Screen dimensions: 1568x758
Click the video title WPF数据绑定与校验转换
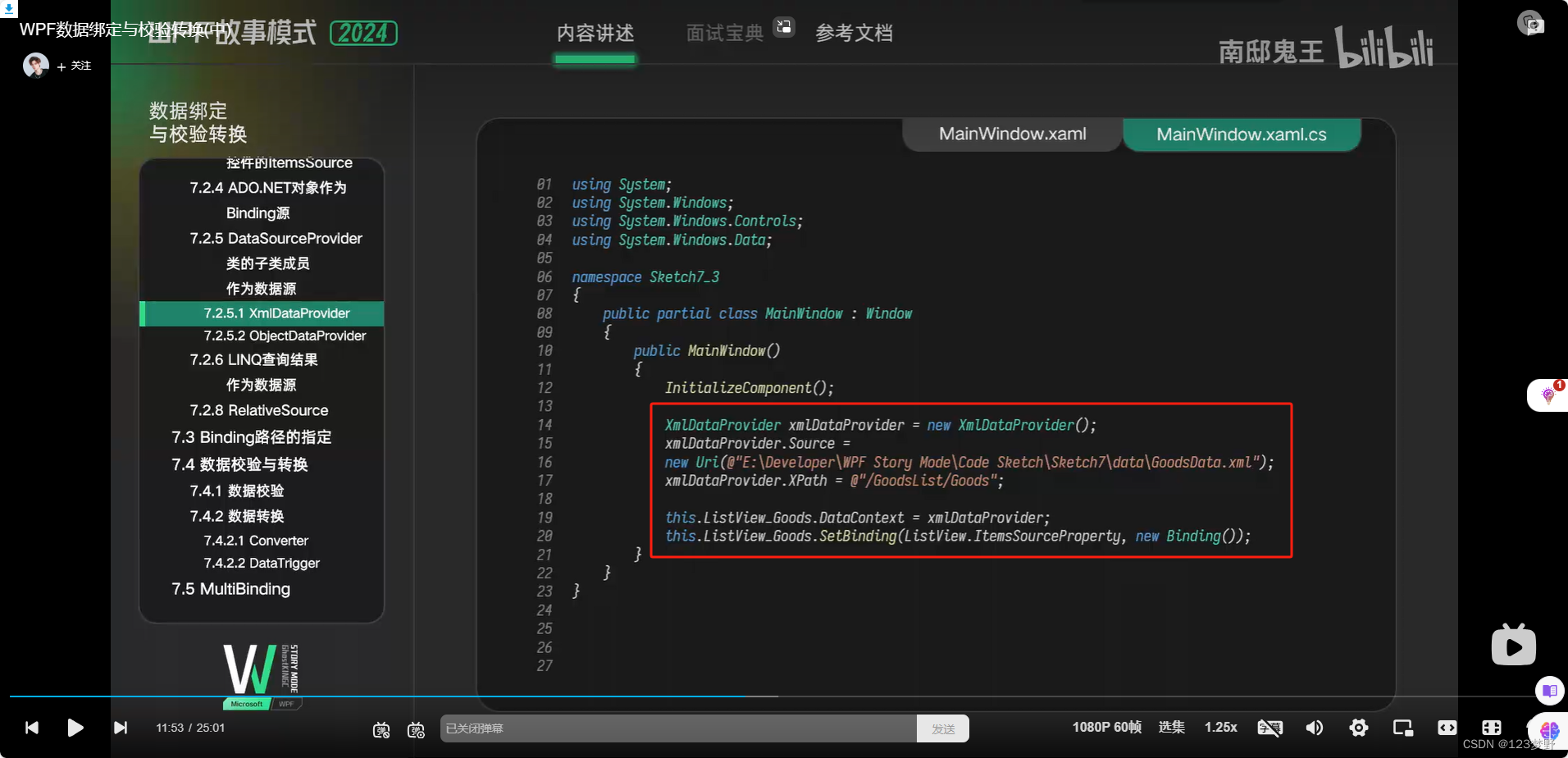[126, 30]
